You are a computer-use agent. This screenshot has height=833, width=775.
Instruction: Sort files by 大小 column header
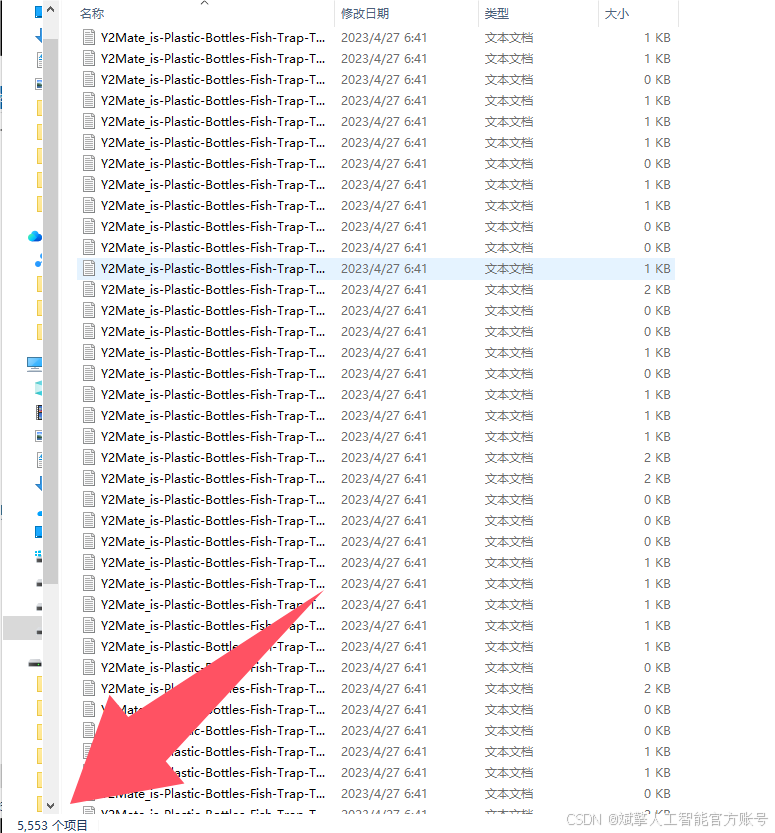[617, 13]
